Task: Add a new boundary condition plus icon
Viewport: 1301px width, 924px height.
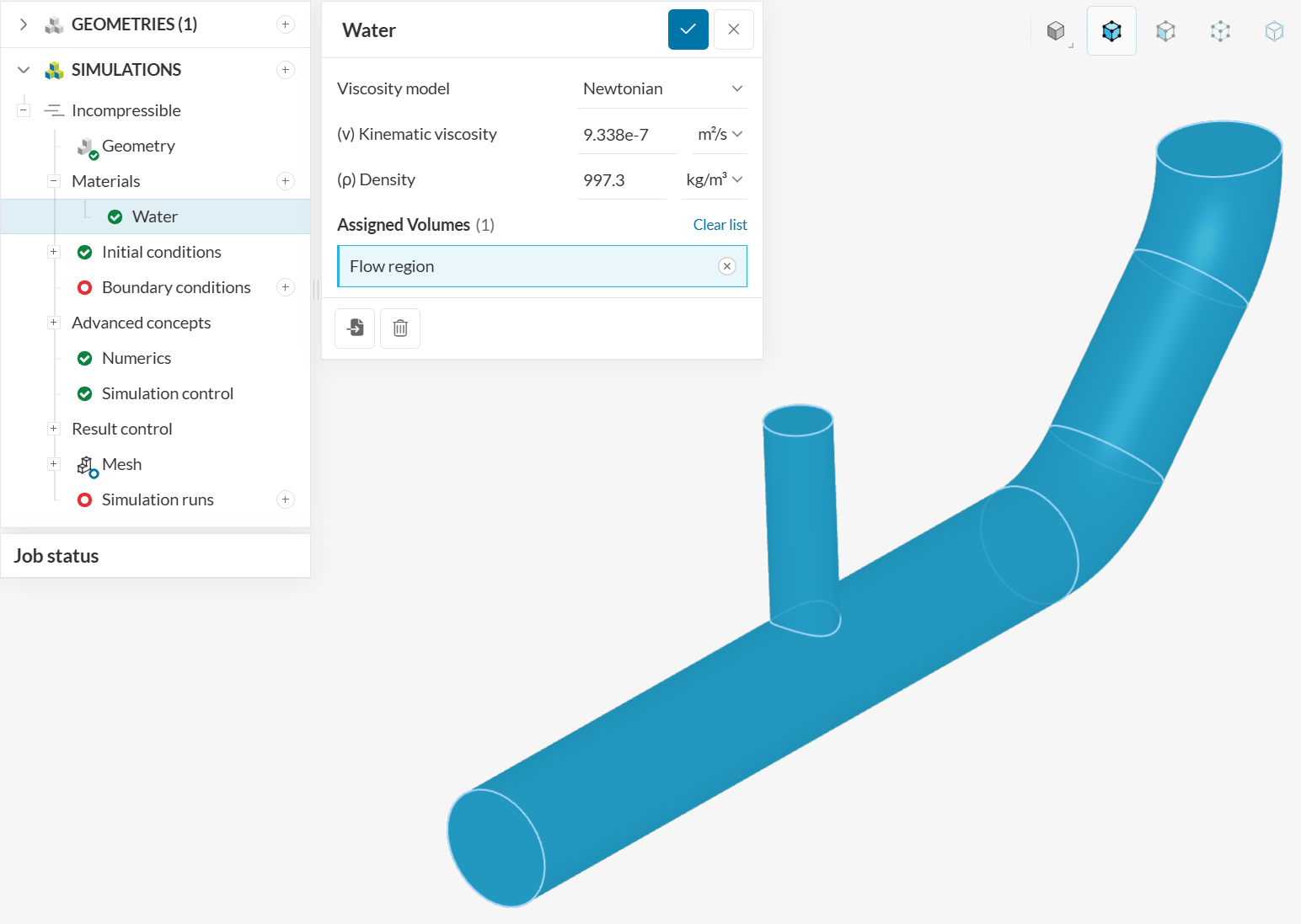Action: tap(286, 287)
